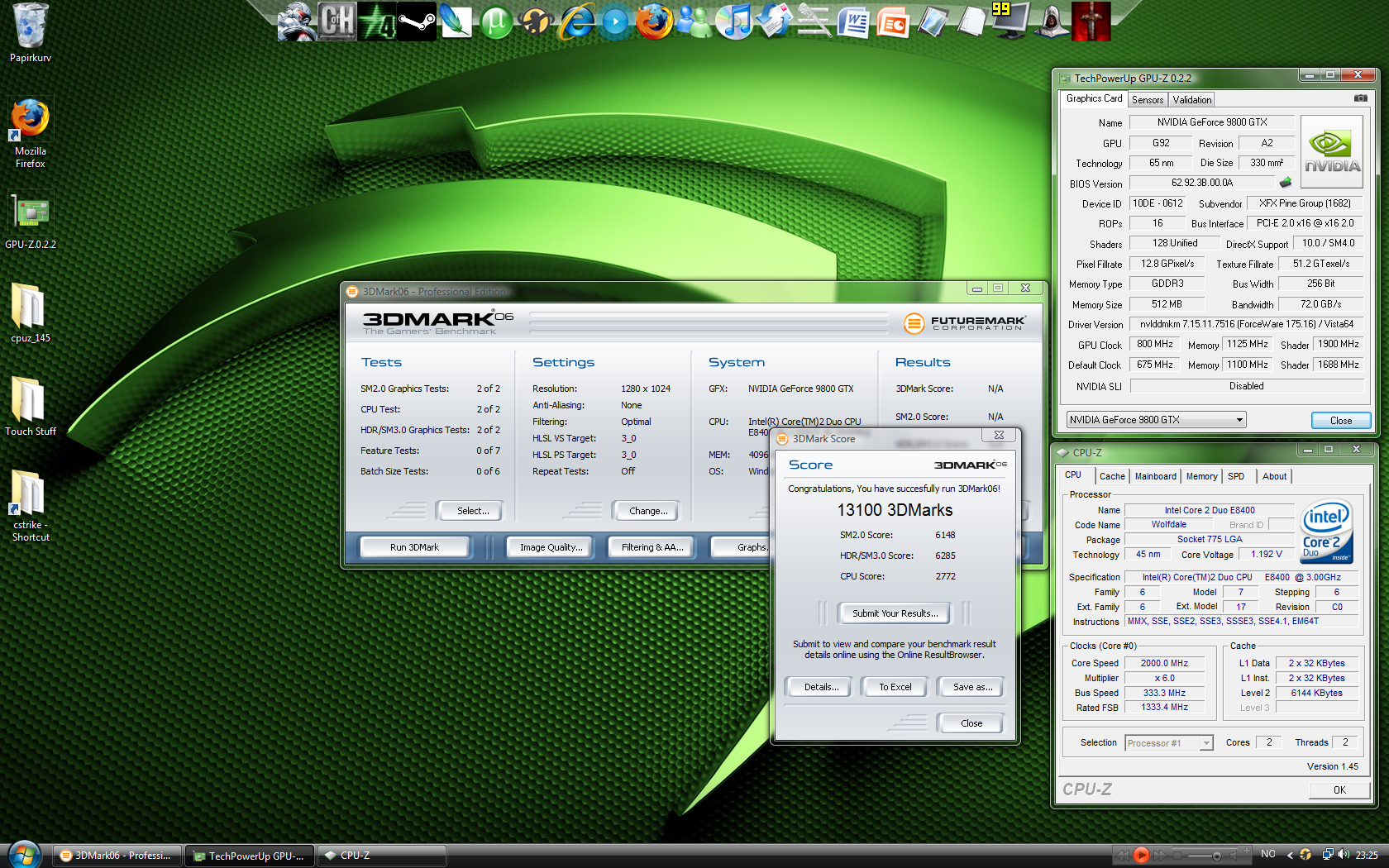
Task: Open the feather quill dock icon
Action: coord(456,21)
